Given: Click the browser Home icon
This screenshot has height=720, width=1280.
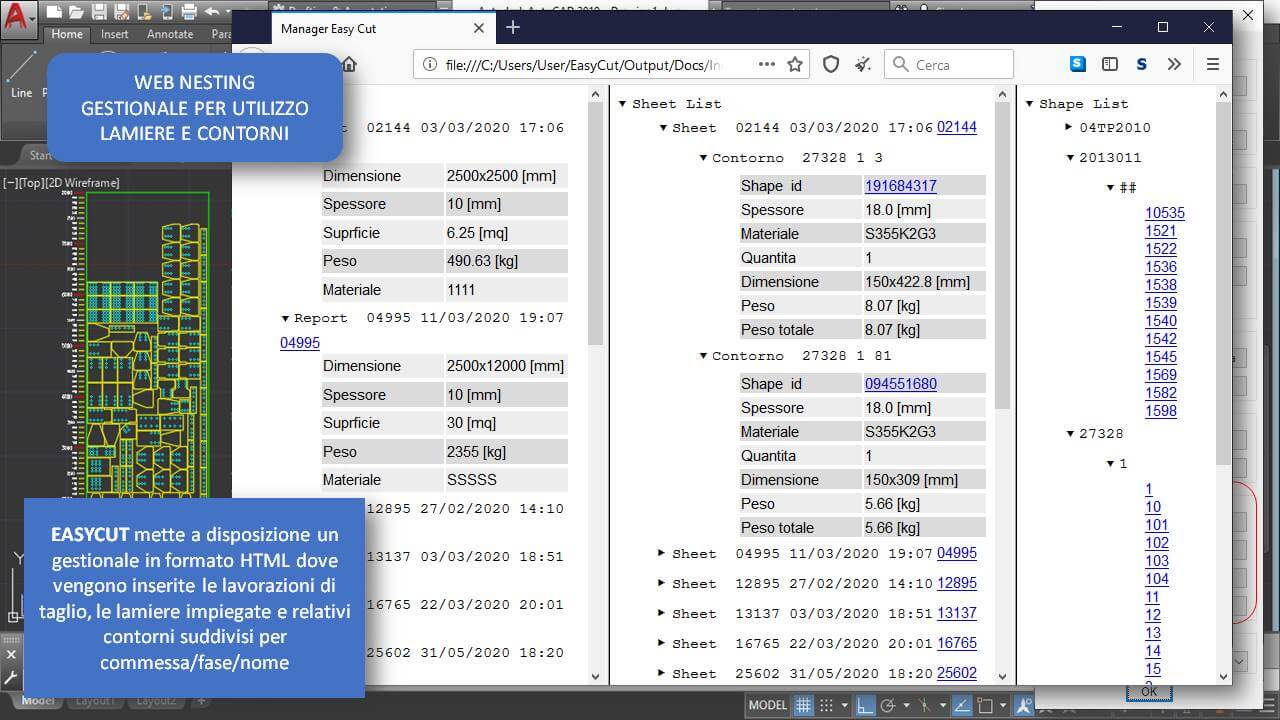Looking at the screenshot, I should click(x=348, y=64).
